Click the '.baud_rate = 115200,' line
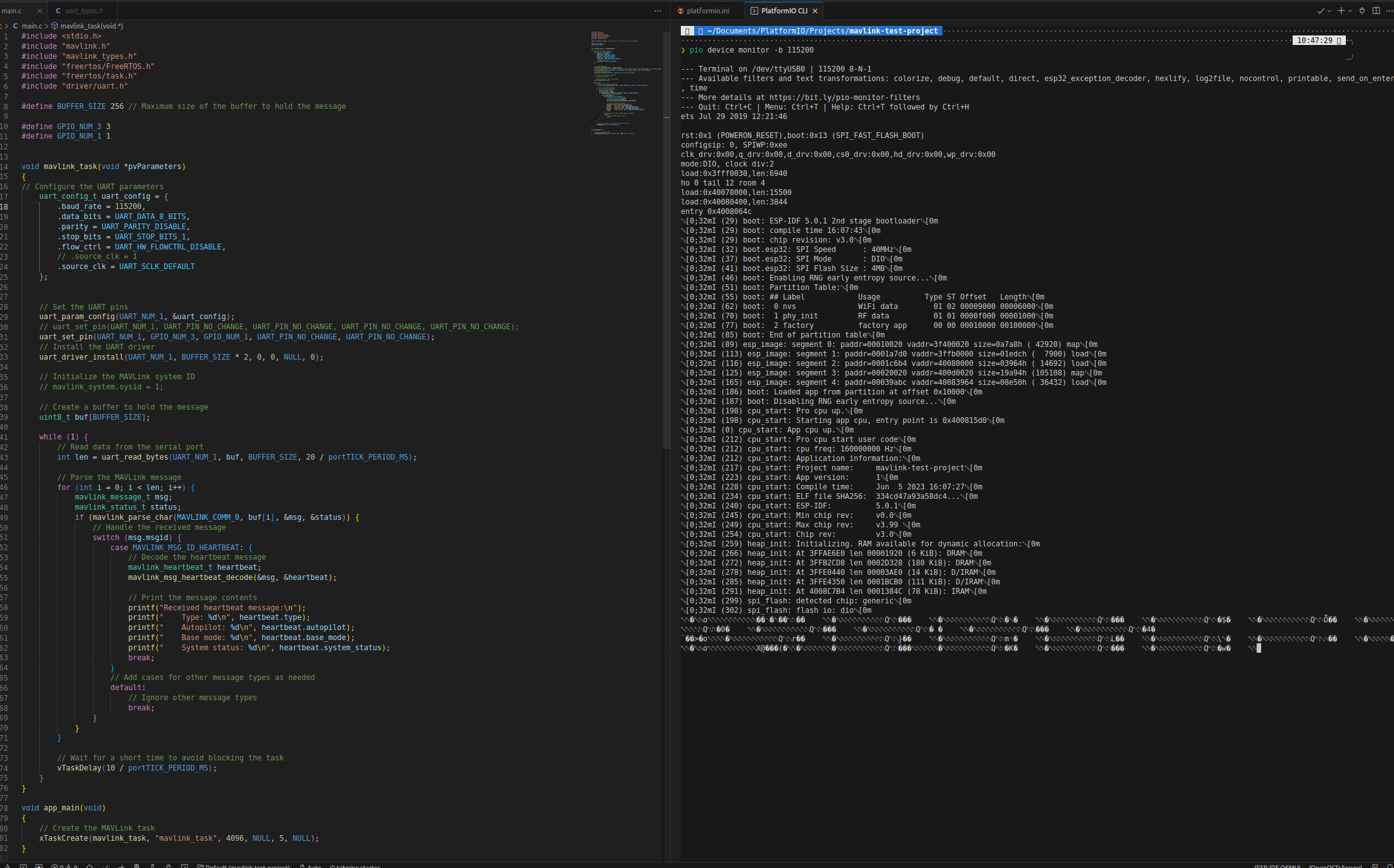The width and height of the screenshot is (1394, 868). pyautogui.click(x=101, y=206)
